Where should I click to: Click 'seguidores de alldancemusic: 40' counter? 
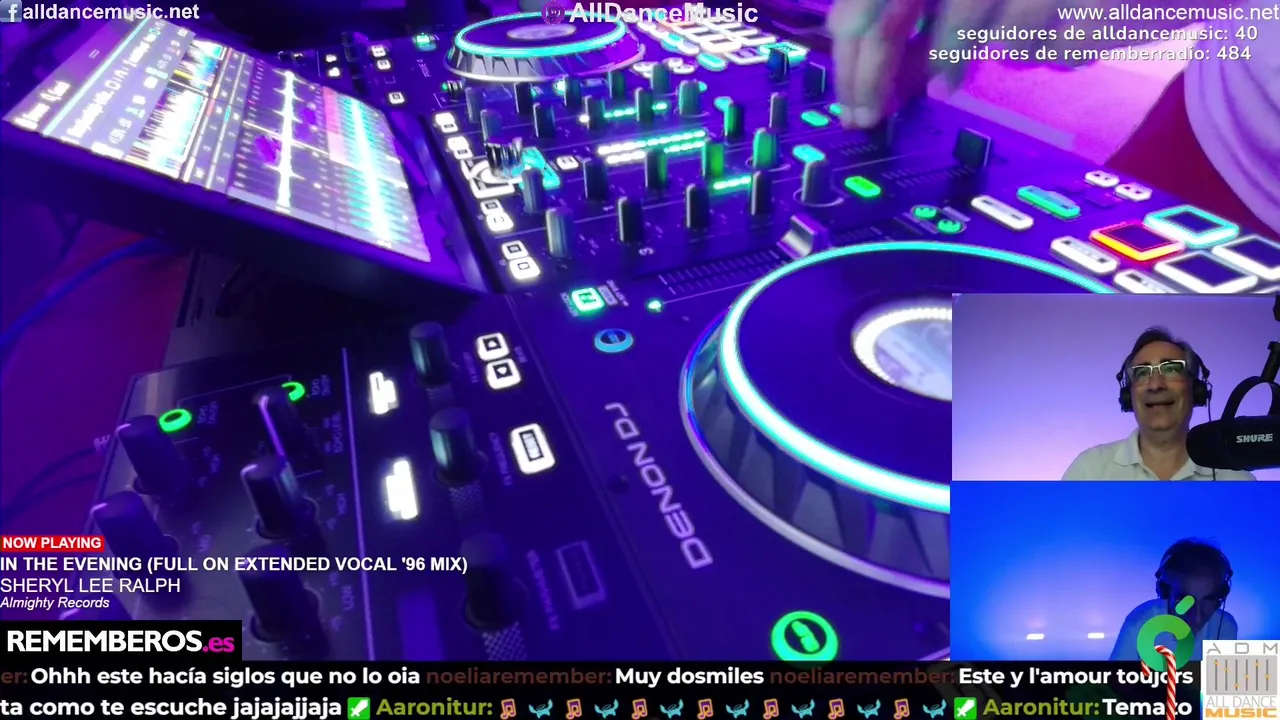pyautogui.click(x=1107, y=33)
